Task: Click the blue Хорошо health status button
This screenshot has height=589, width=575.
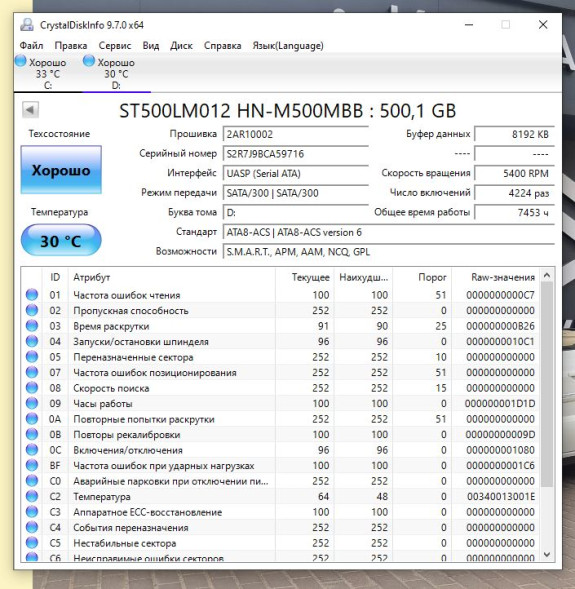Action: [x=61, y=170]
